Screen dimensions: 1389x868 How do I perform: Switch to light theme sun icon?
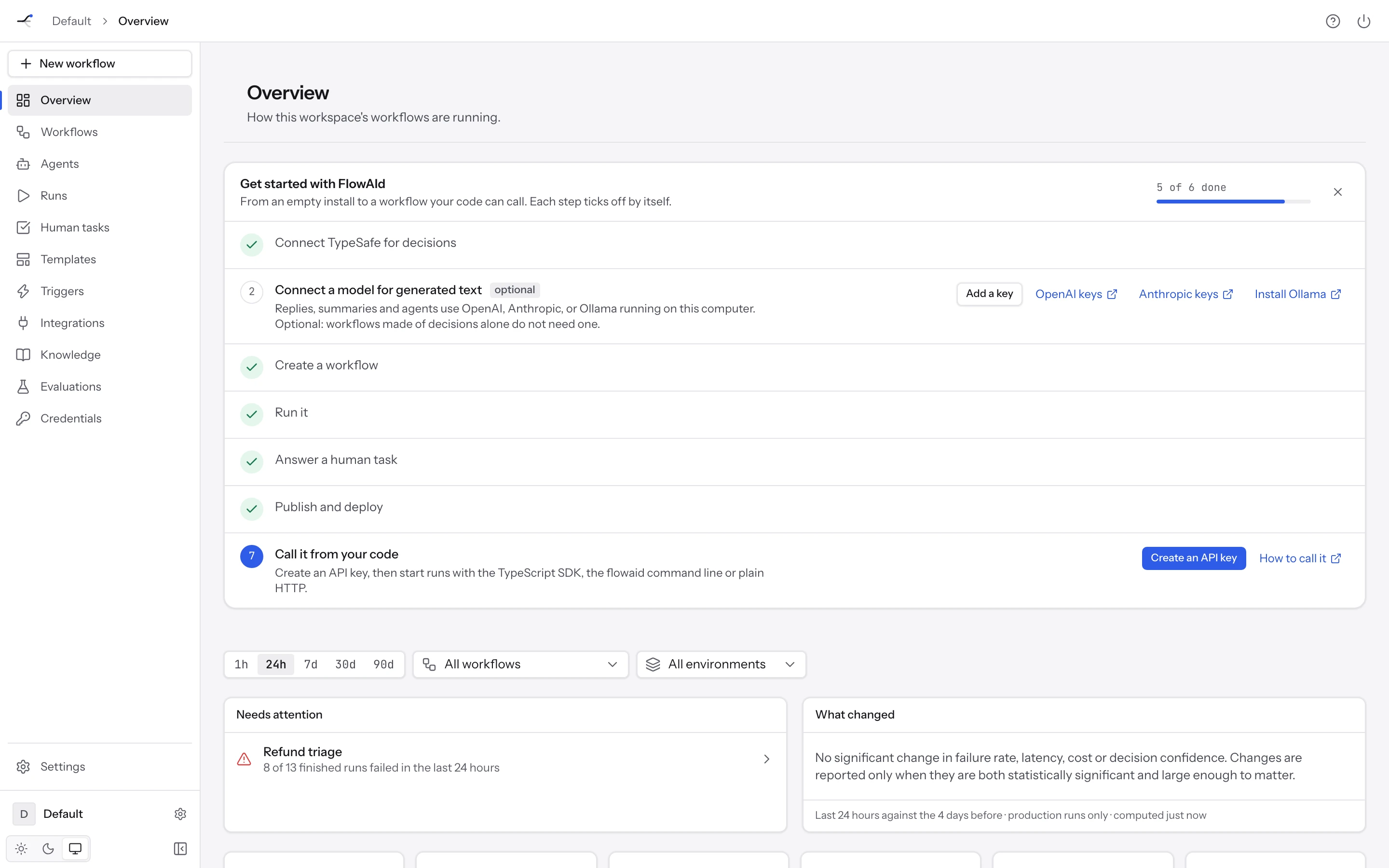(21, 849)
